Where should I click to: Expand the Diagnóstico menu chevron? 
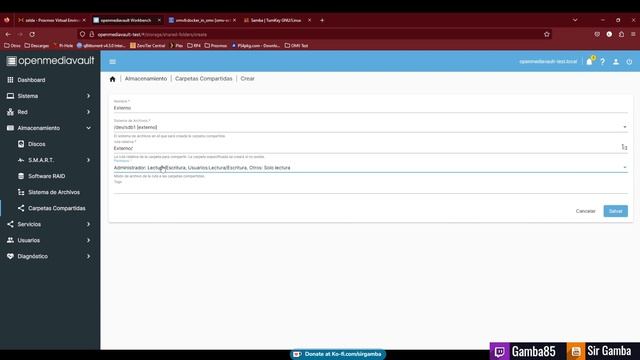[x=88, y=256]
